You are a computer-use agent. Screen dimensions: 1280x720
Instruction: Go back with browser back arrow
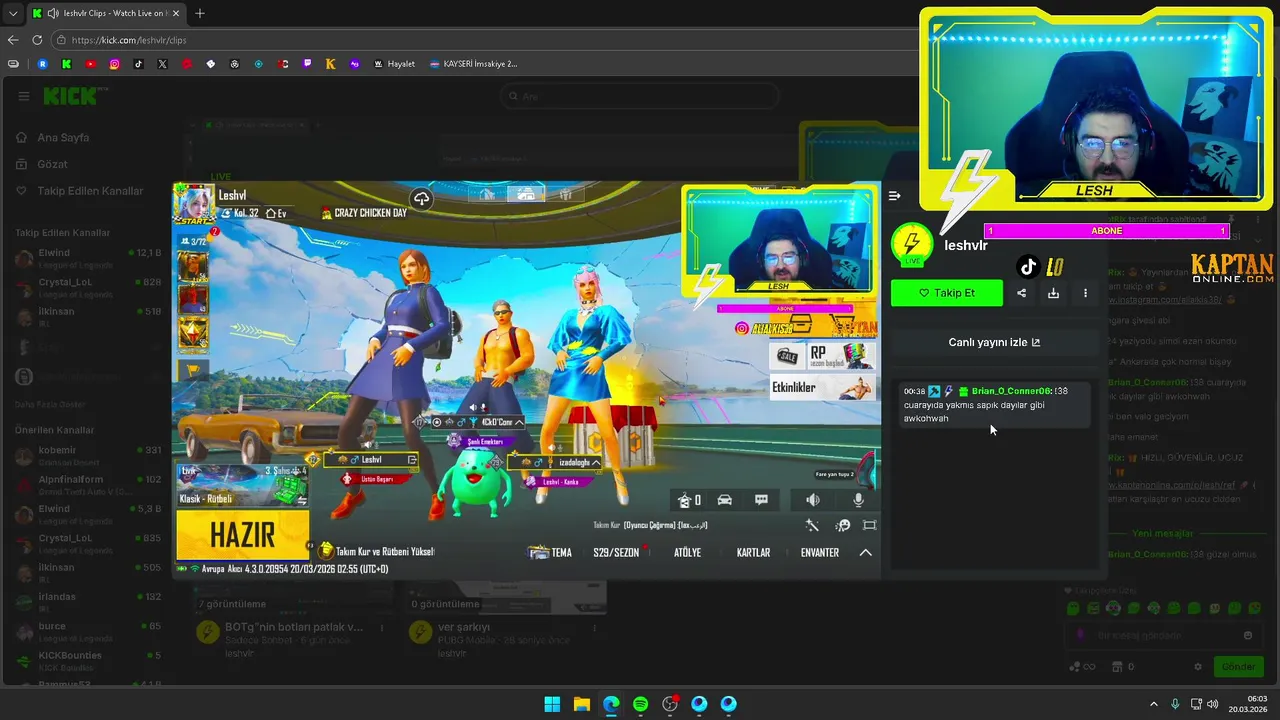(x=13, y=40)
